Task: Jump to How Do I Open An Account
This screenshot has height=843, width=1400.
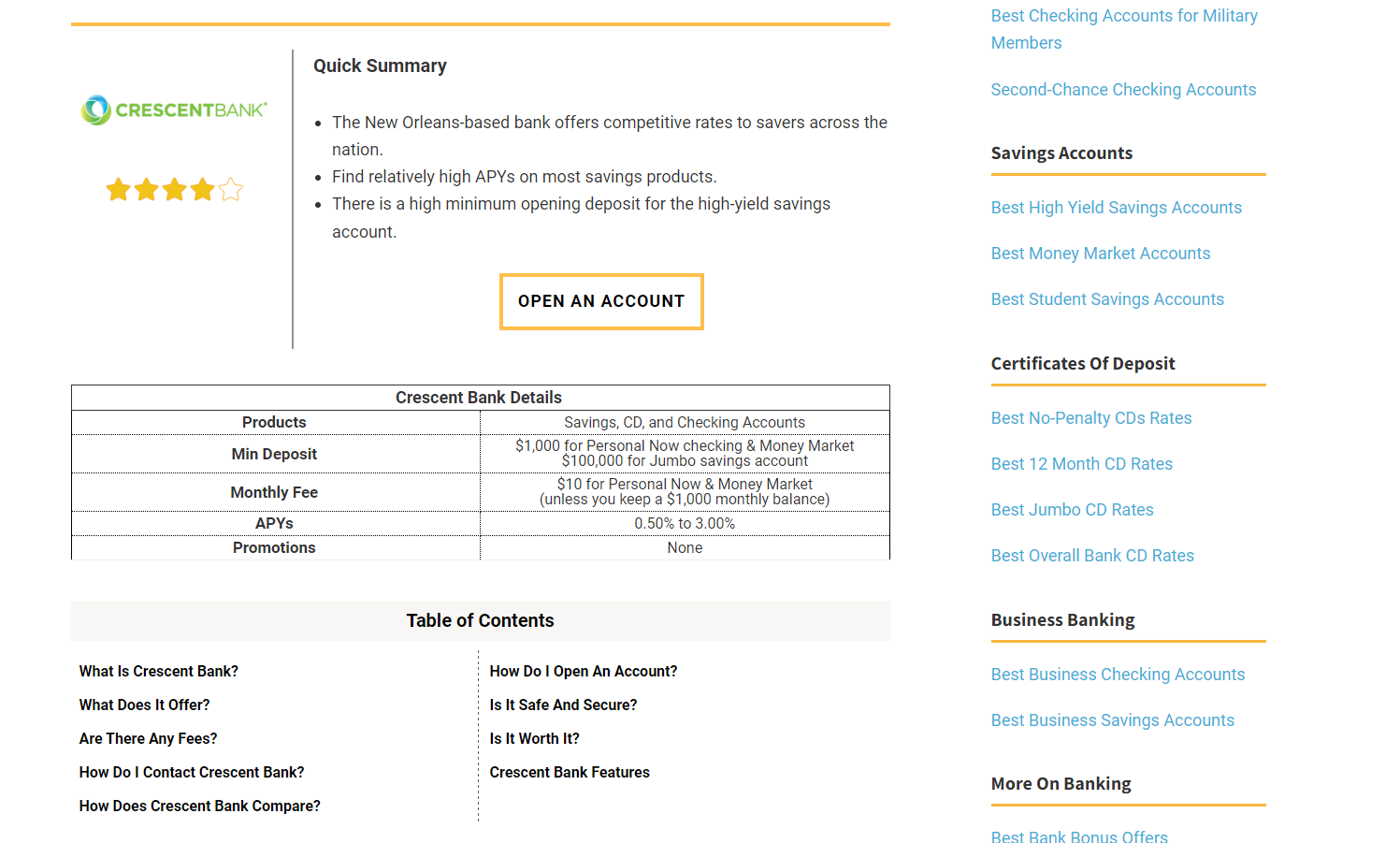Action: point(584,672)
